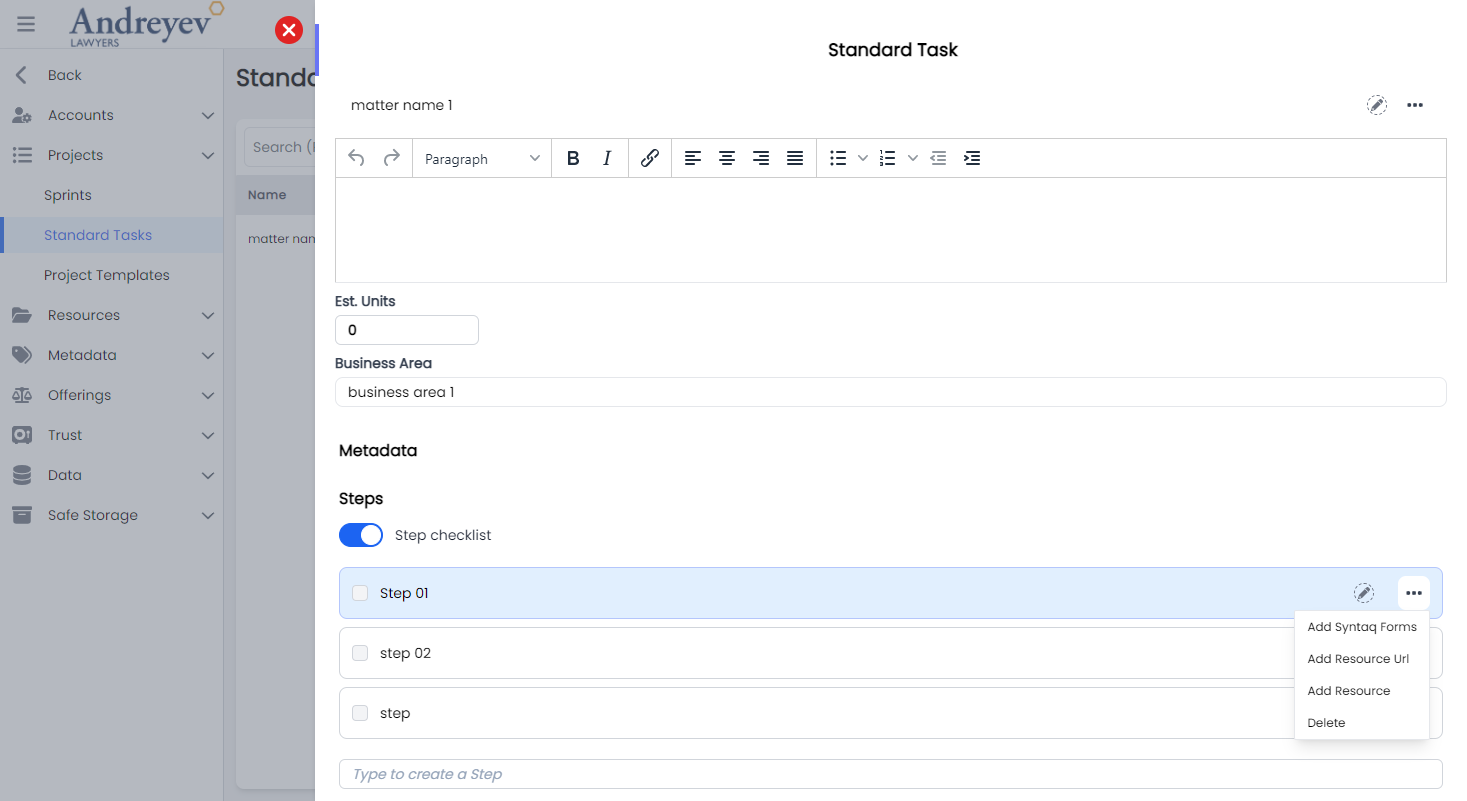Check the step 02 checkbox

pos(360,652)
